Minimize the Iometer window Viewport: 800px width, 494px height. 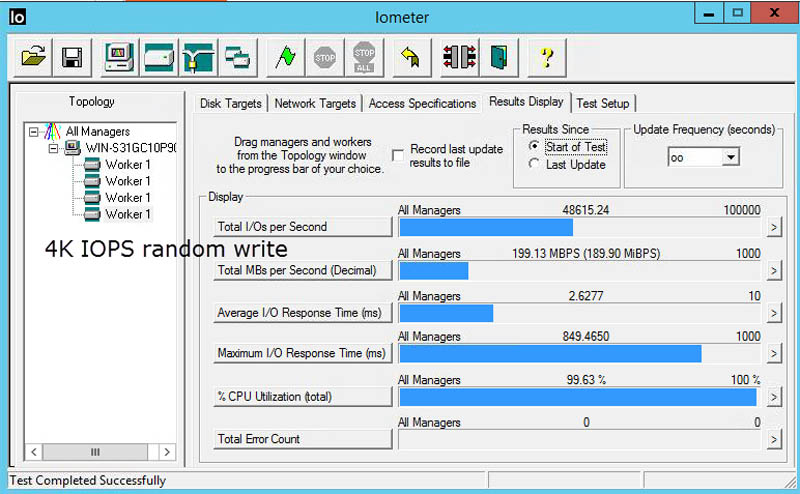tap(709, 14)
